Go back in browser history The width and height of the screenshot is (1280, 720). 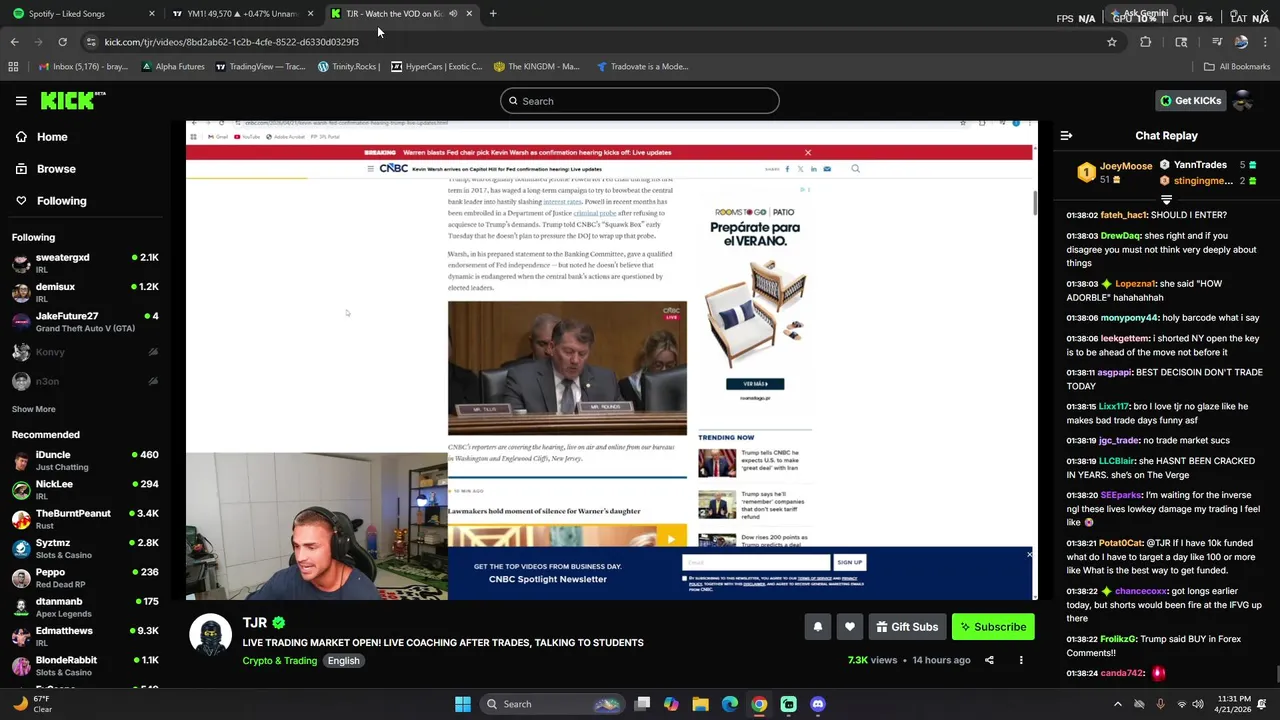pos(14,42)
